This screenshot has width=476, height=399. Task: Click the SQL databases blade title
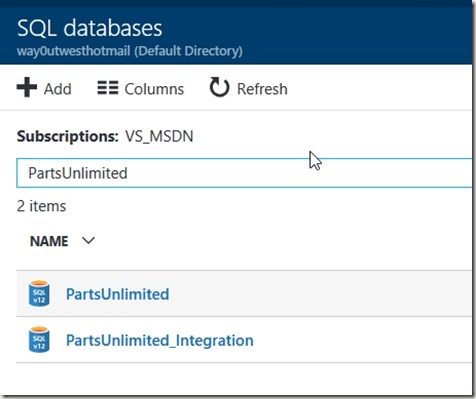point(90,28)
